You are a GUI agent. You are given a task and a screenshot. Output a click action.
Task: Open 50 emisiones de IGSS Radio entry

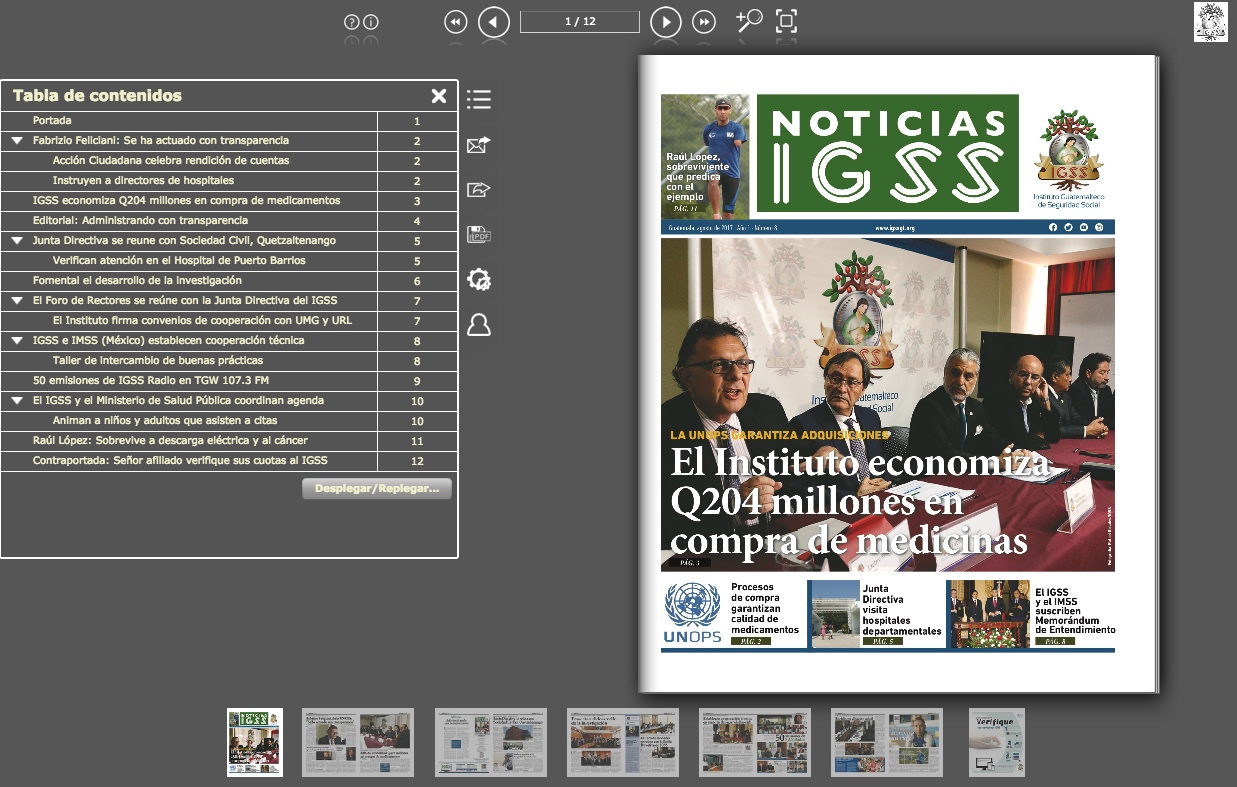coord(151,381)
